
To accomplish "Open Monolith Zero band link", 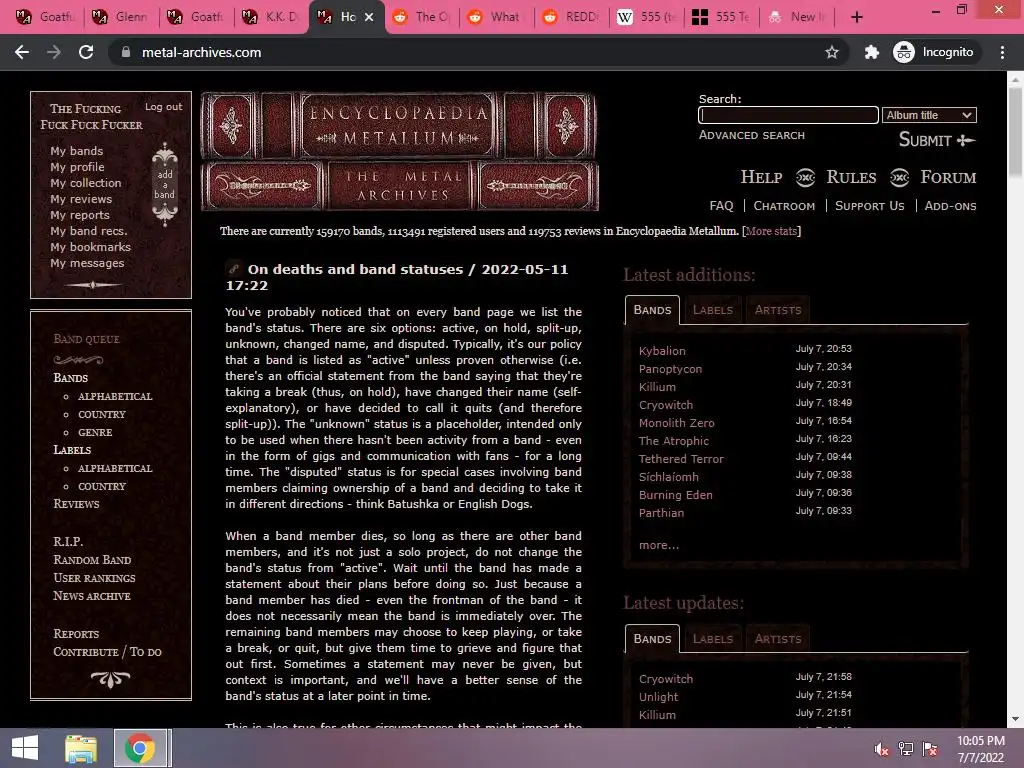I will (677, 423).
